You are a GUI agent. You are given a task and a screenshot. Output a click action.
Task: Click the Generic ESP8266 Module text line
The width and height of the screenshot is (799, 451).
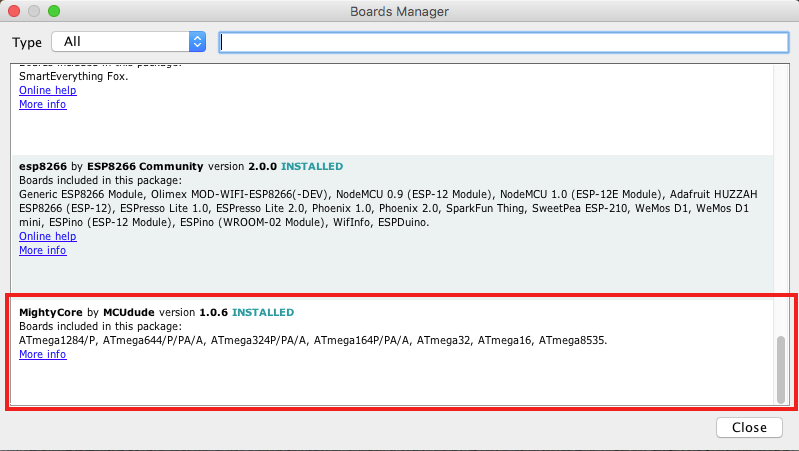pos(388,195)
